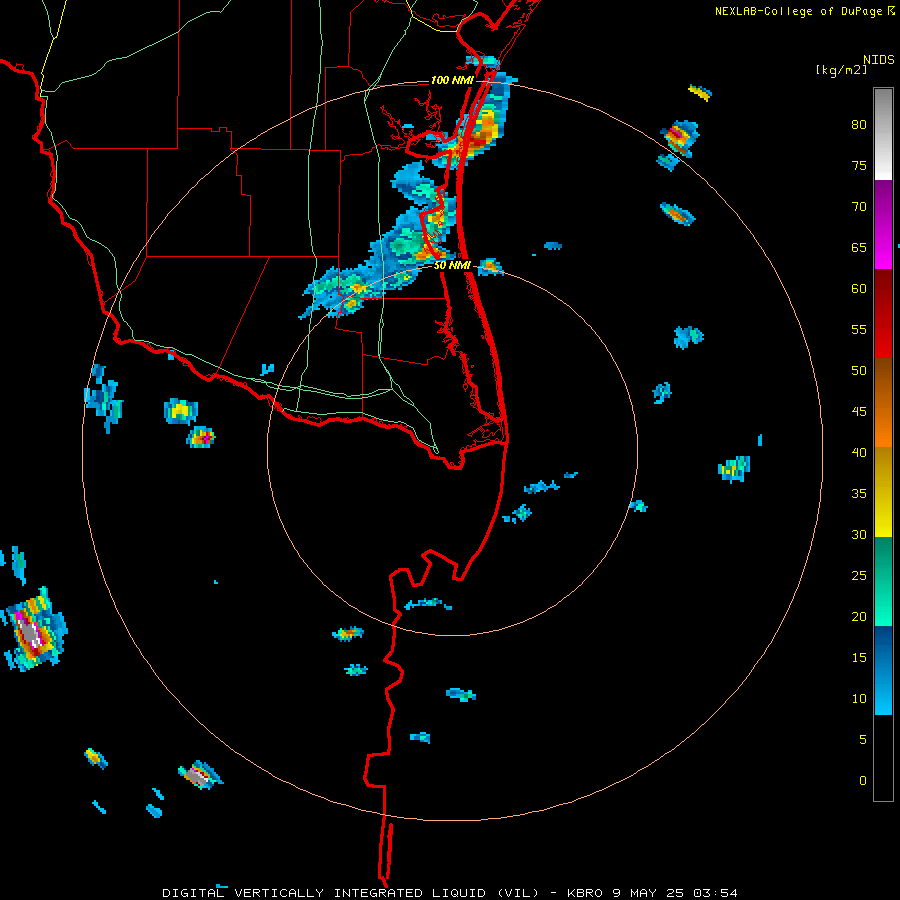Pick the magenta-purple segment of the color bar
This screenshot has height=900, width=900.
tap(883, 224)
